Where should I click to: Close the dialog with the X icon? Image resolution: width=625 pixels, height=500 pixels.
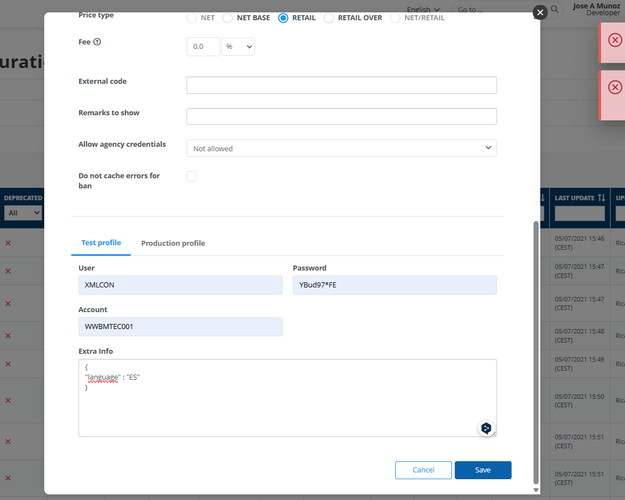(540, 12)
